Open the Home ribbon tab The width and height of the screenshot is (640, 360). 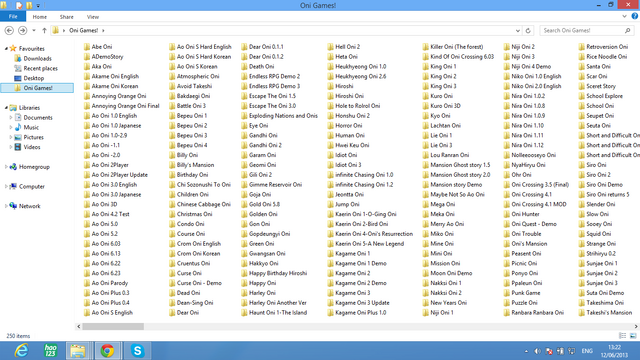[40, 17]
